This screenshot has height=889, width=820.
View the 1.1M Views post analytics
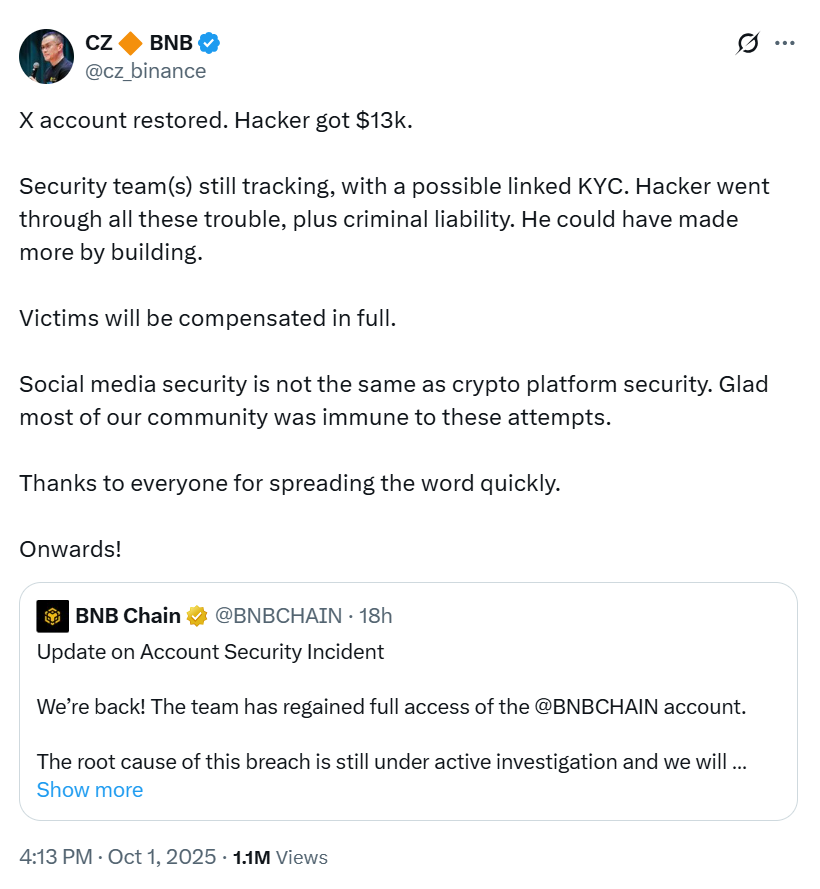tap(280, 858)
